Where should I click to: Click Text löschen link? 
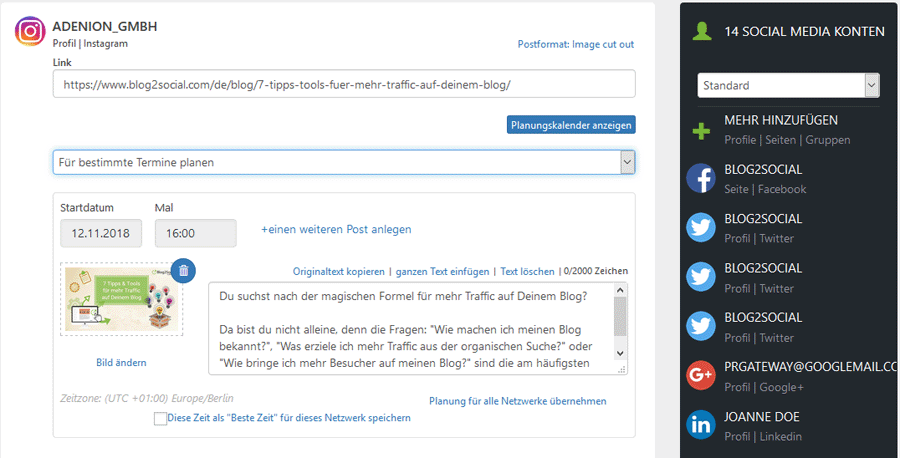pos(527,271)
